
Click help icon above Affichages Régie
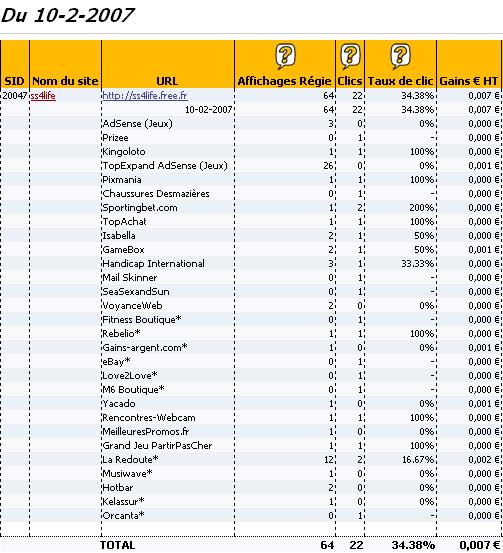285,56
